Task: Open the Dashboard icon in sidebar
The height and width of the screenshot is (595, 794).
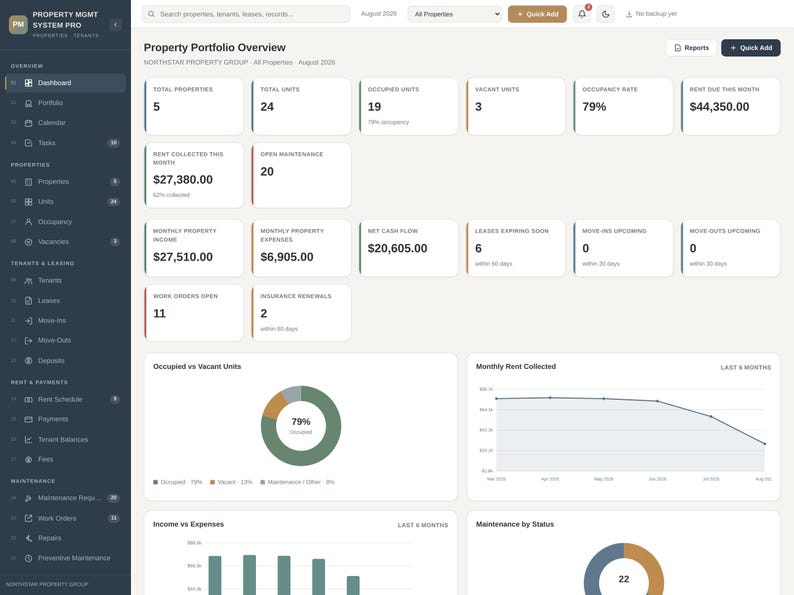Action: tap(28, 83)
